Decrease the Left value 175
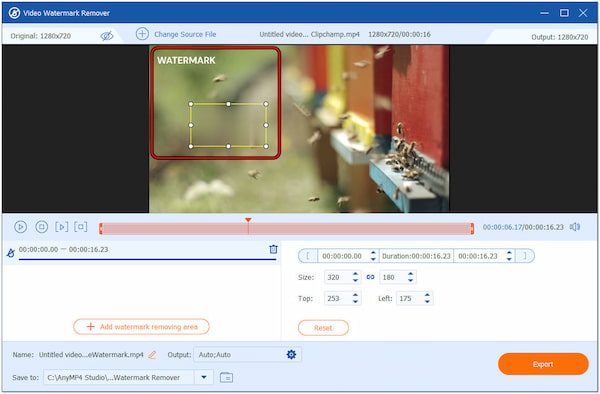Screen dimensions: 600x394 pyautogui.click(x=427, y=301)
